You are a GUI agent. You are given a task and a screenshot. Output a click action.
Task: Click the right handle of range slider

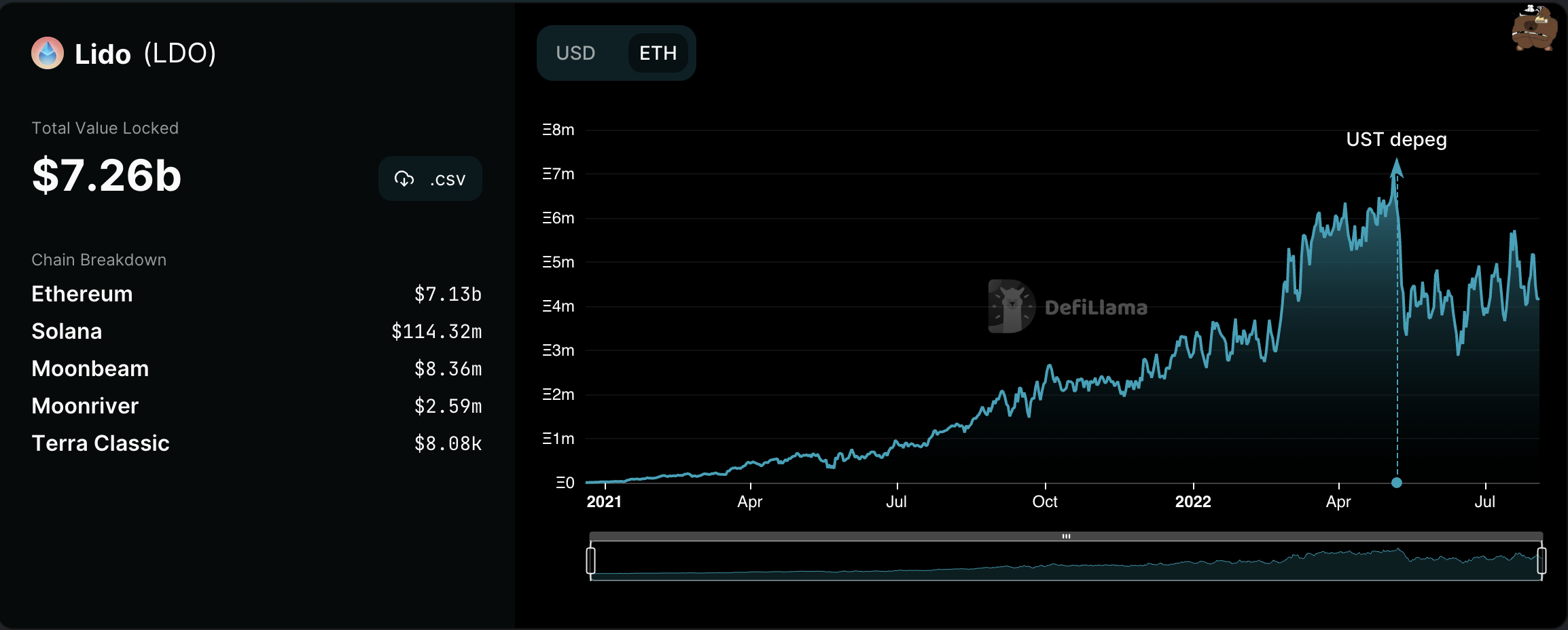(1542, 561)
